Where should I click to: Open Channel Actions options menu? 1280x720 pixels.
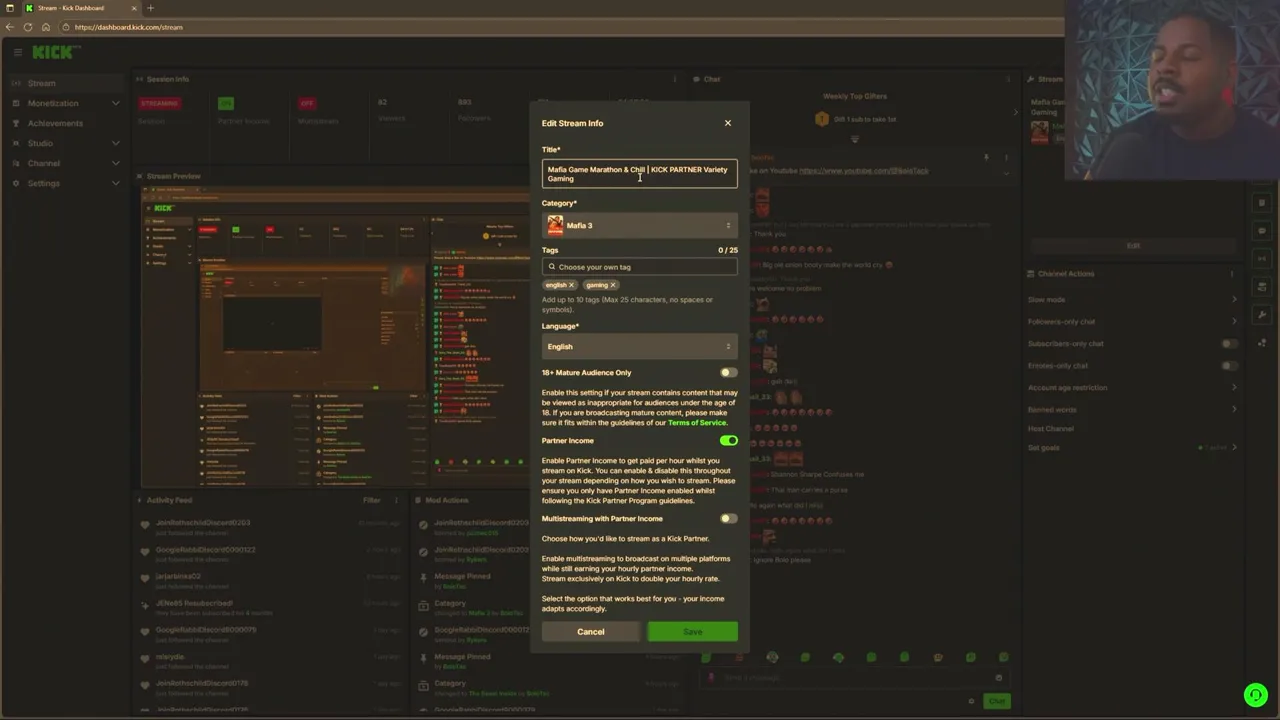(1233, 274)
